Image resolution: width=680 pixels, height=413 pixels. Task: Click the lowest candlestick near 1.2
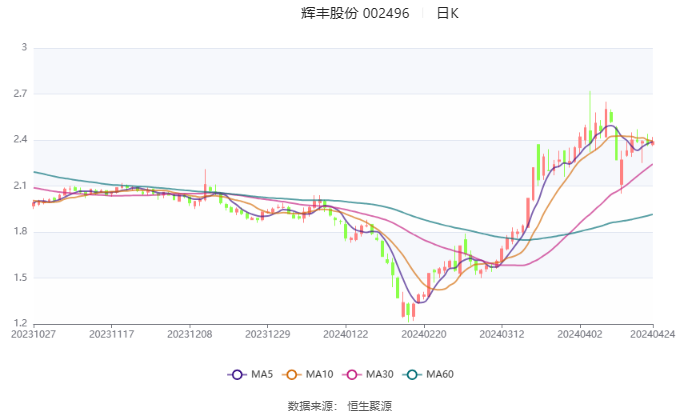tap(408, 312)
